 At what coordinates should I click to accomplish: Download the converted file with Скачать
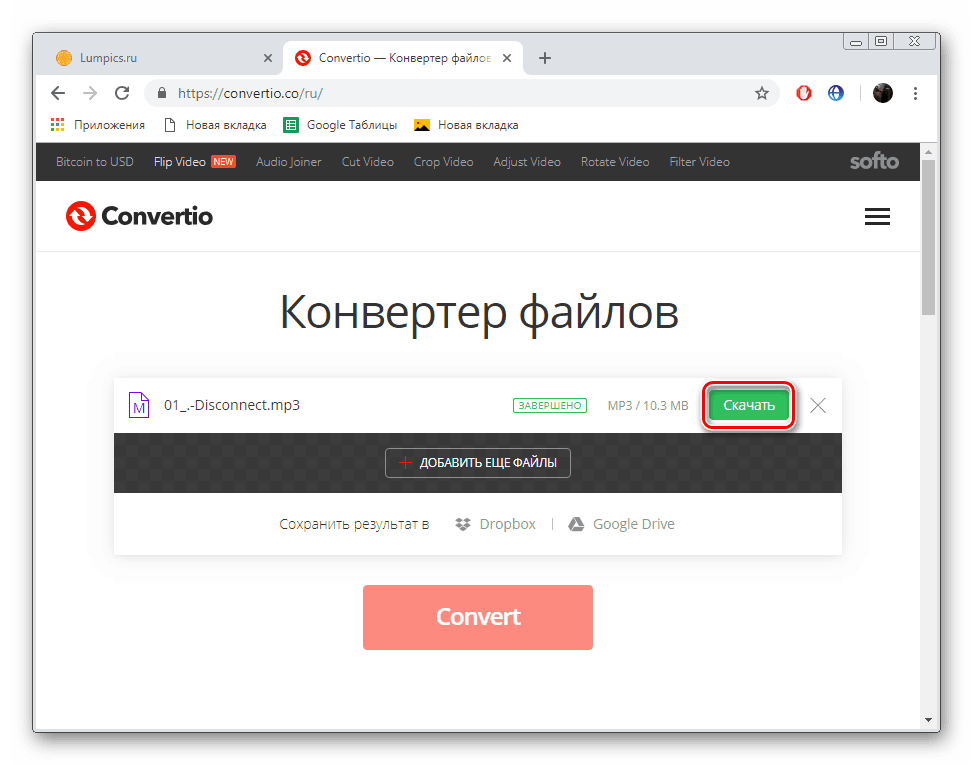pos(749,405)
